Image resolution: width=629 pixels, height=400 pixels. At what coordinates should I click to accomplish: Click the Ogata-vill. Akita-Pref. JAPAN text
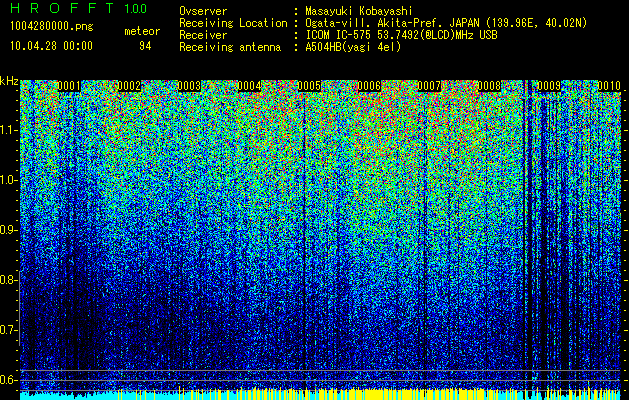[x=393, y=23]
